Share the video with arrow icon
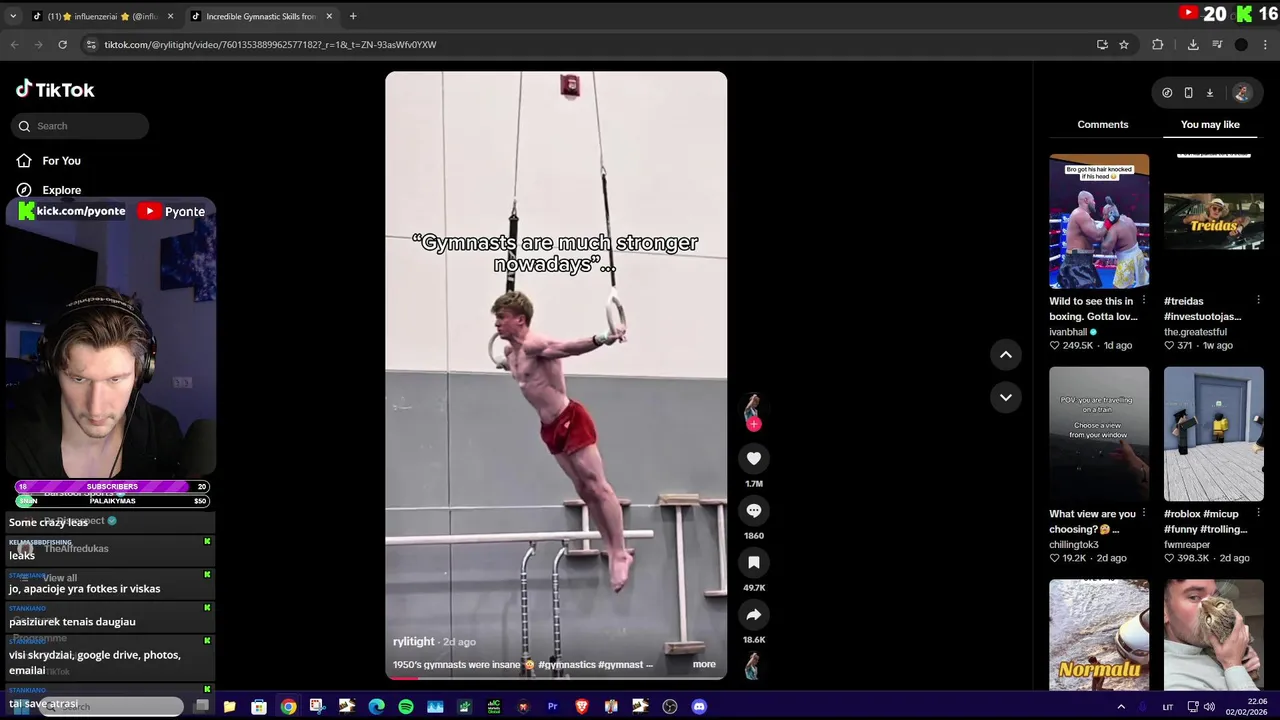The width and height of the screenshot is (1280, 720). click(754, 614)
